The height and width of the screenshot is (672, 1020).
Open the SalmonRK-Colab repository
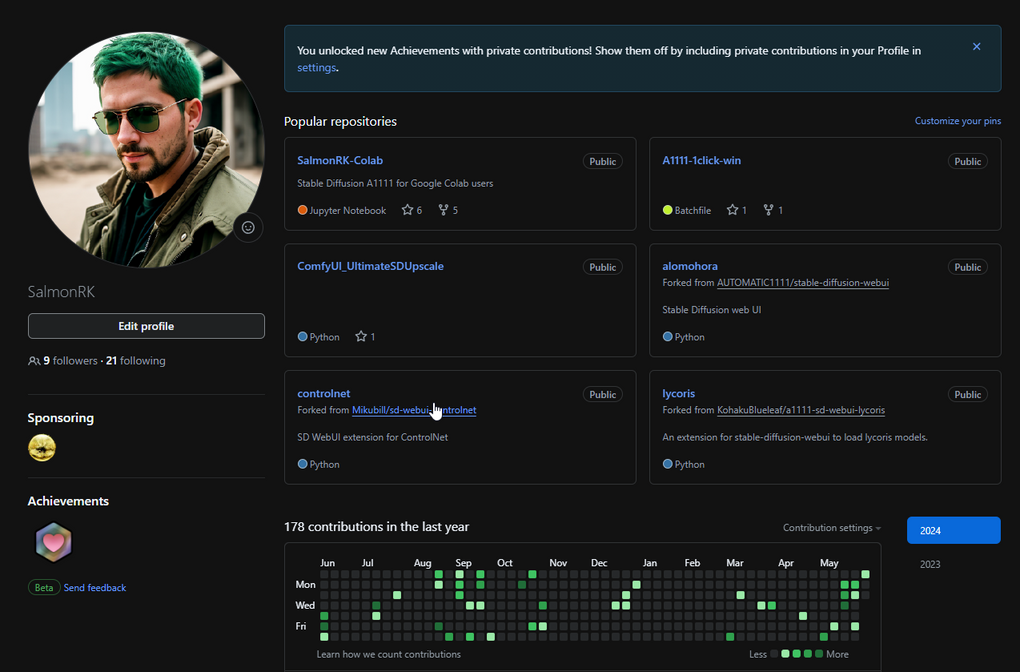tap(340, 160)
